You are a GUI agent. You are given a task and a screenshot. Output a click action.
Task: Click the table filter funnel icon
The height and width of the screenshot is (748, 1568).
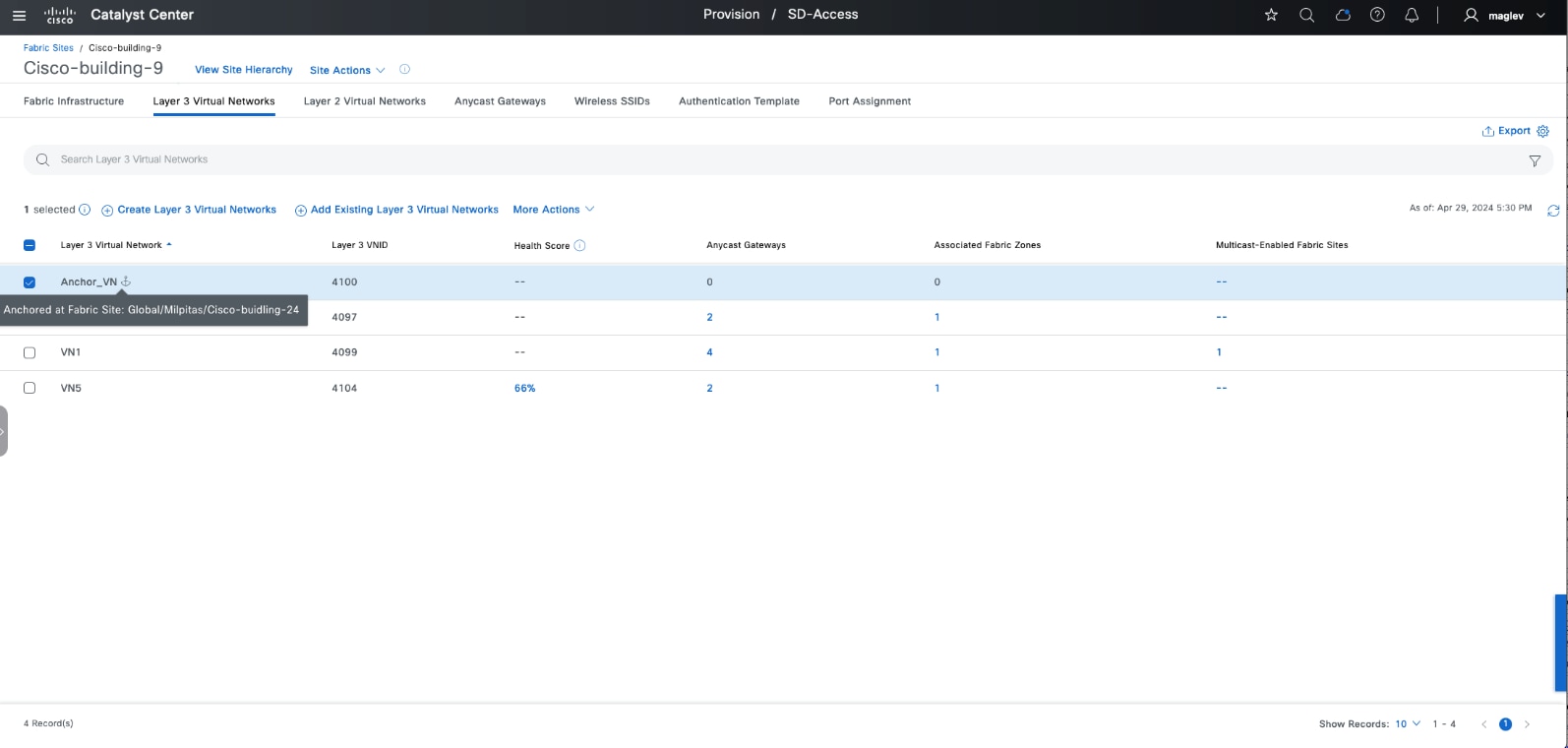click(x=1535, y=160)
